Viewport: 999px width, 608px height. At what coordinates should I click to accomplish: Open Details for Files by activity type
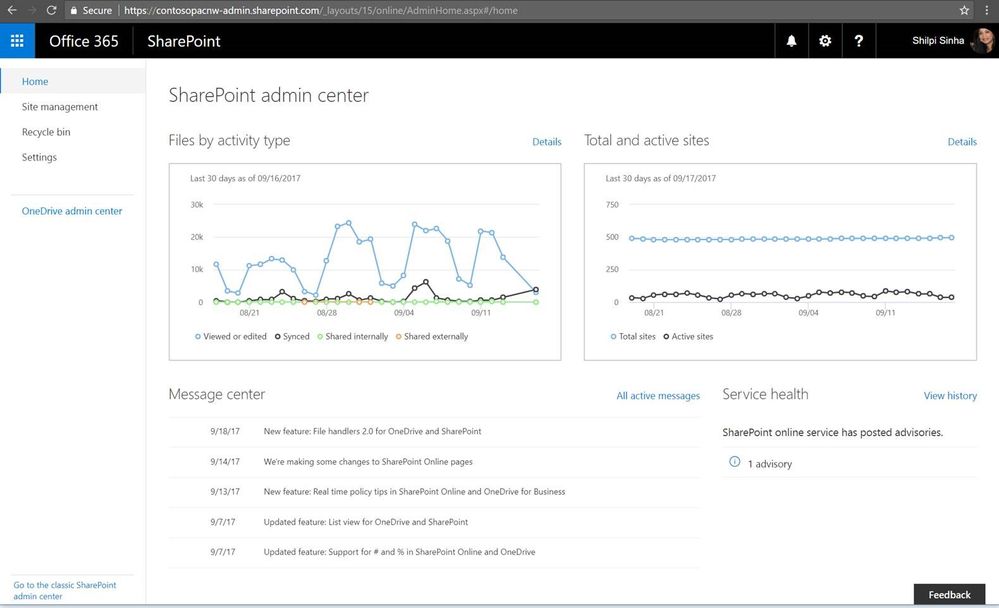click(547, 142)
